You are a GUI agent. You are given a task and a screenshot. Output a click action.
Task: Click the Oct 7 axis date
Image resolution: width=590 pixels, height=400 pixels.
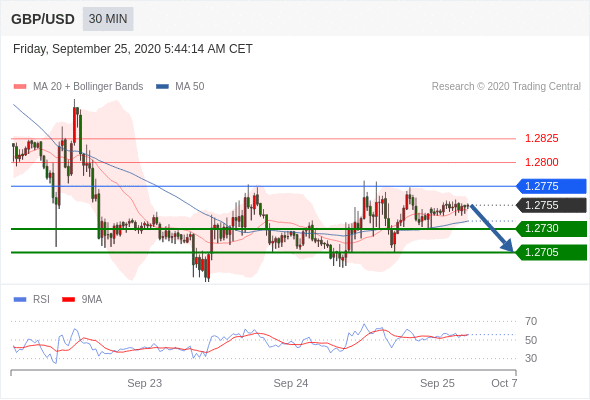(504, 383)
